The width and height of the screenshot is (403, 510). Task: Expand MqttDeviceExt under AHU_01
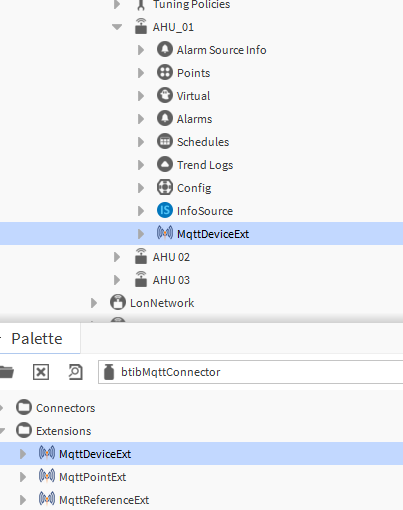[x=141, y=234]
